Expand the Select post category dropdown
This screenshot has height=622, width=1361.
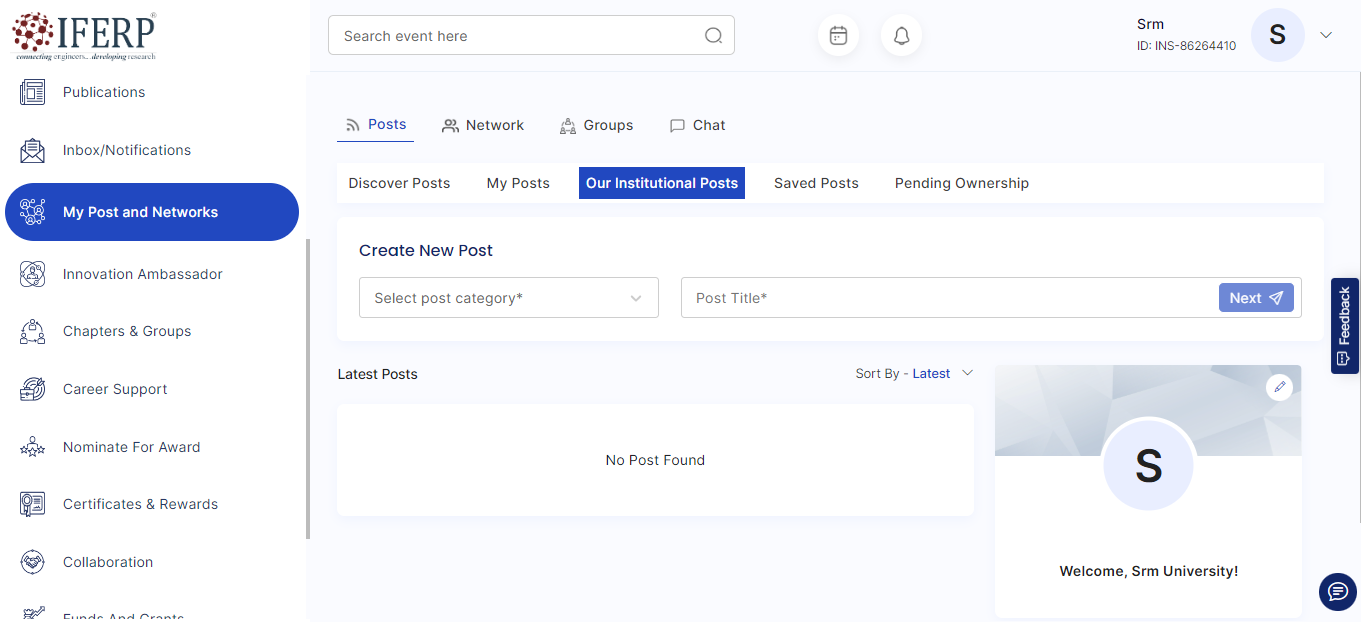(508, 298)
